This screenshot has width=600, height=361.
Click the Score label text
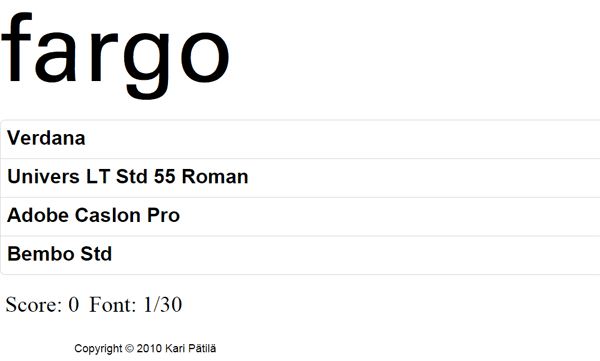tap(34, 305)
